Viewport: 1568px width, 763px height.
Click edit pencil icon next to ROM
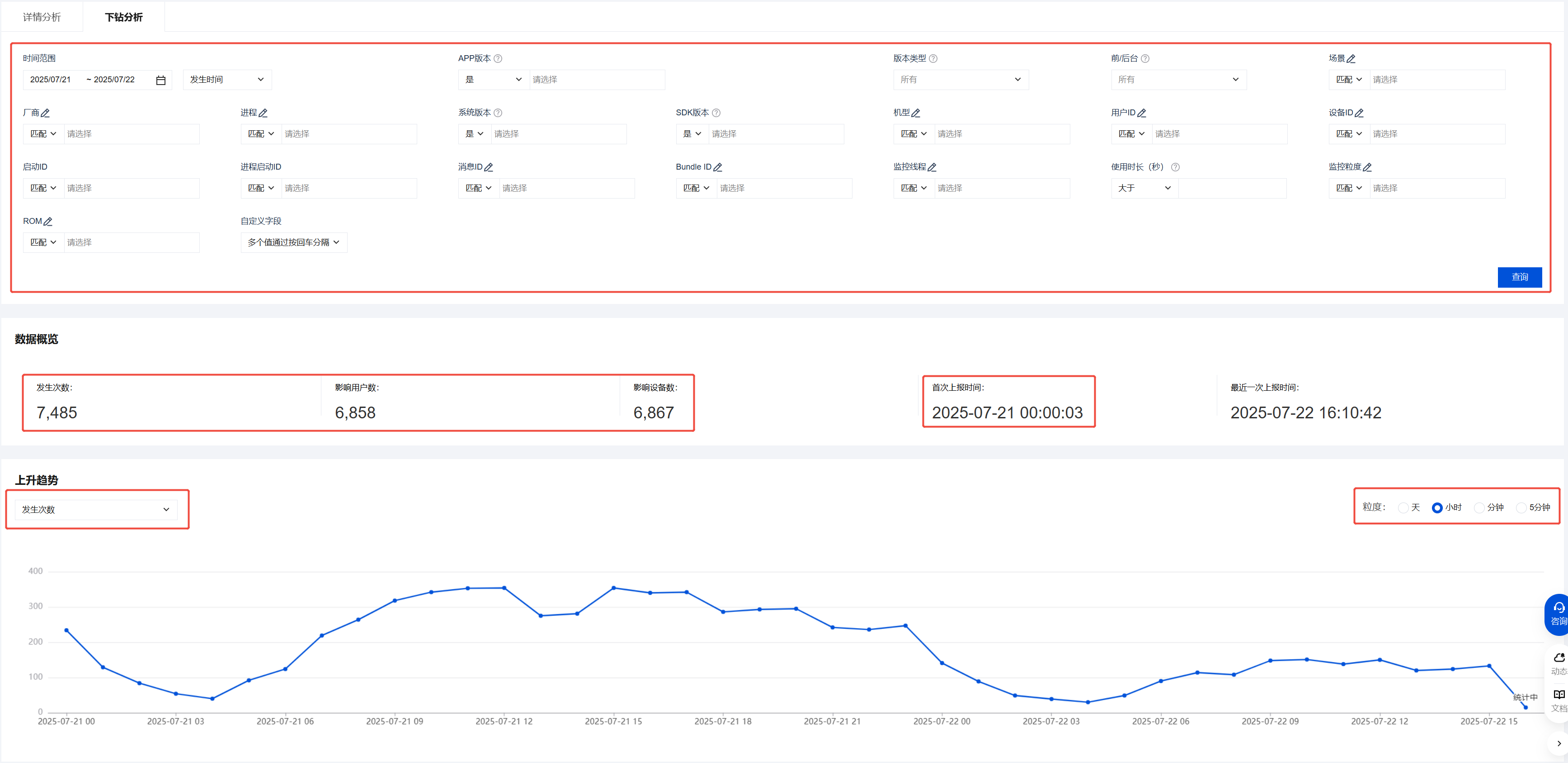click(48, 222)
